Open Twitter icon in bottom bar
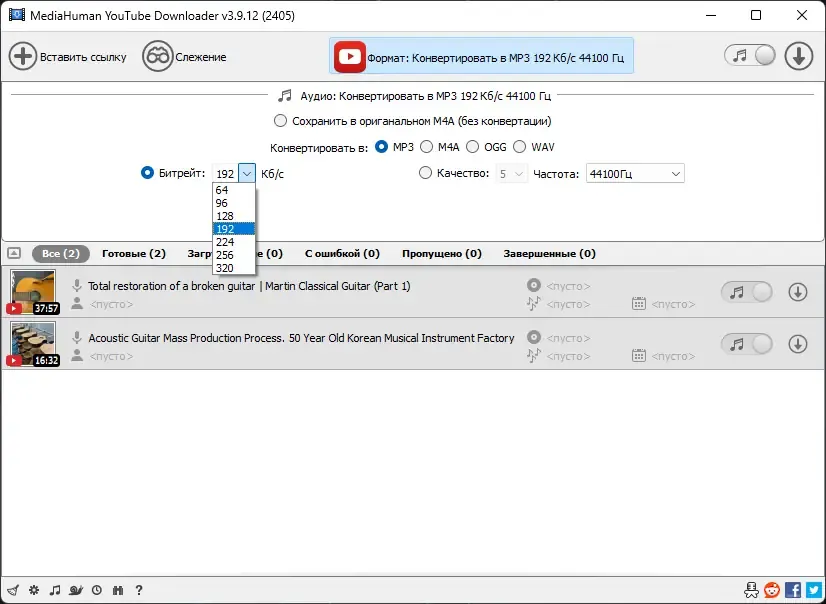The image size is (826, 604). (x=814, y=590)
